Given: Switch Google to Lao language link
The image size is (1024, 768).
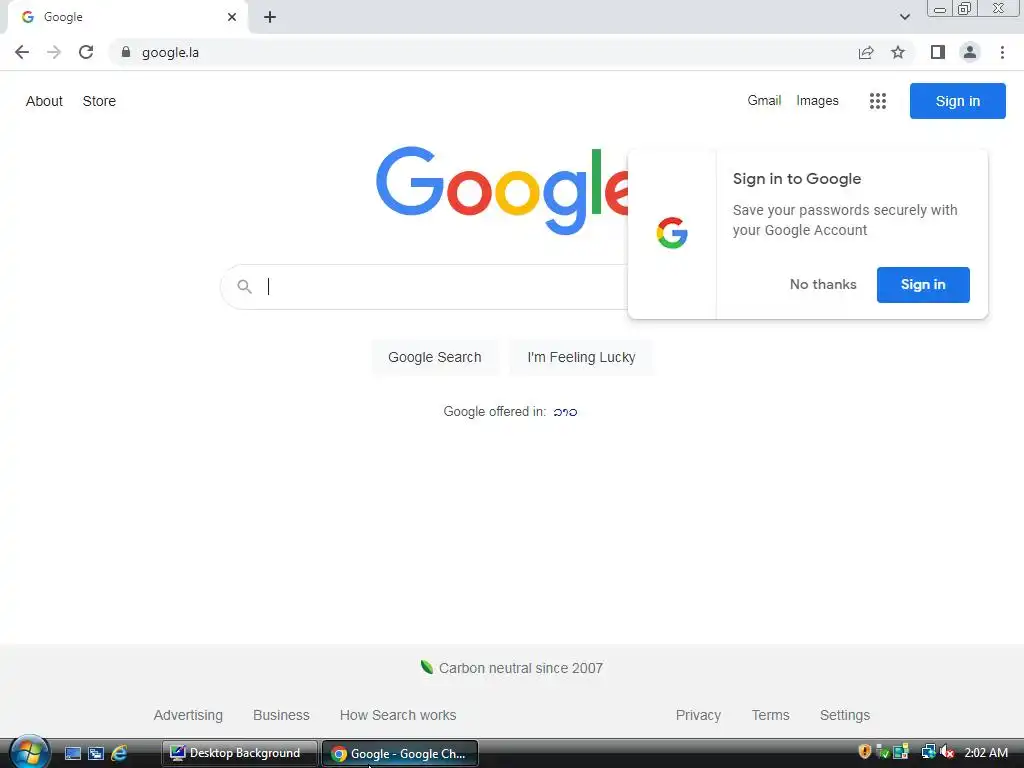Looking at the screenshot, I should (x=565, y=412).
